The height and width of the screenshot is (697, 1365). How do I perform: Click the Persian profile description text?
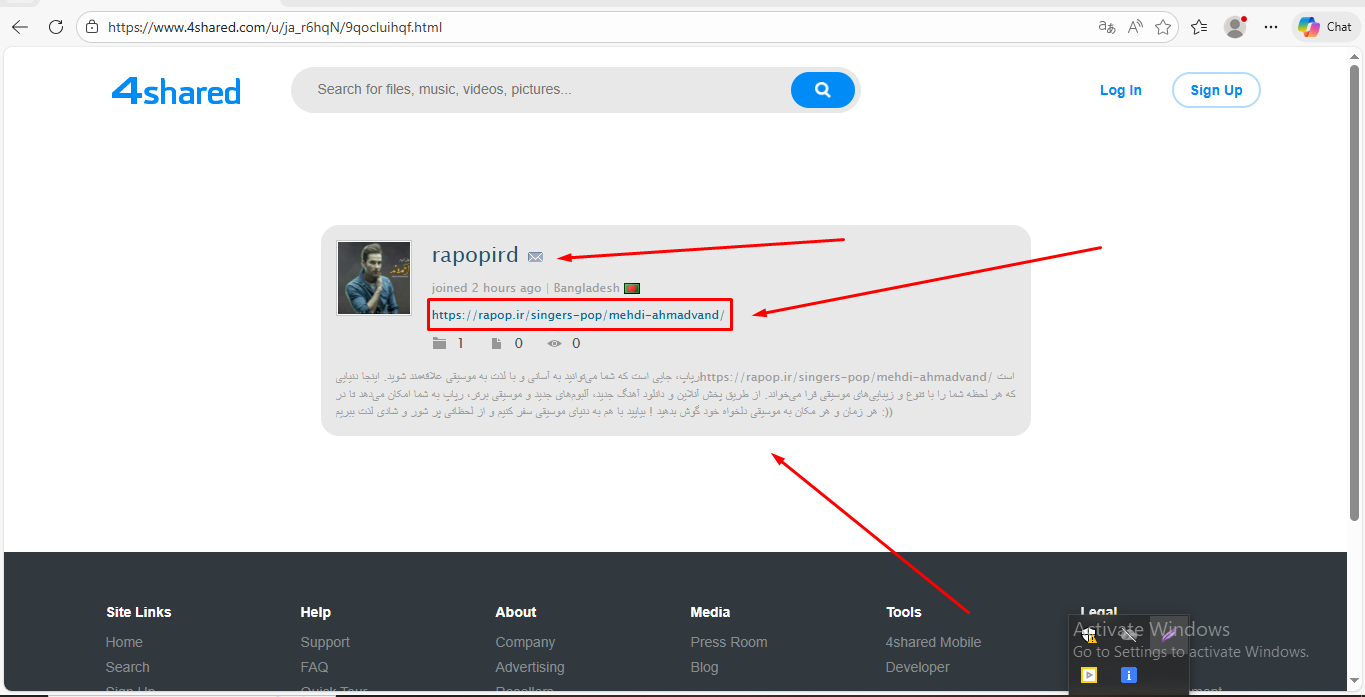[675, 394]
